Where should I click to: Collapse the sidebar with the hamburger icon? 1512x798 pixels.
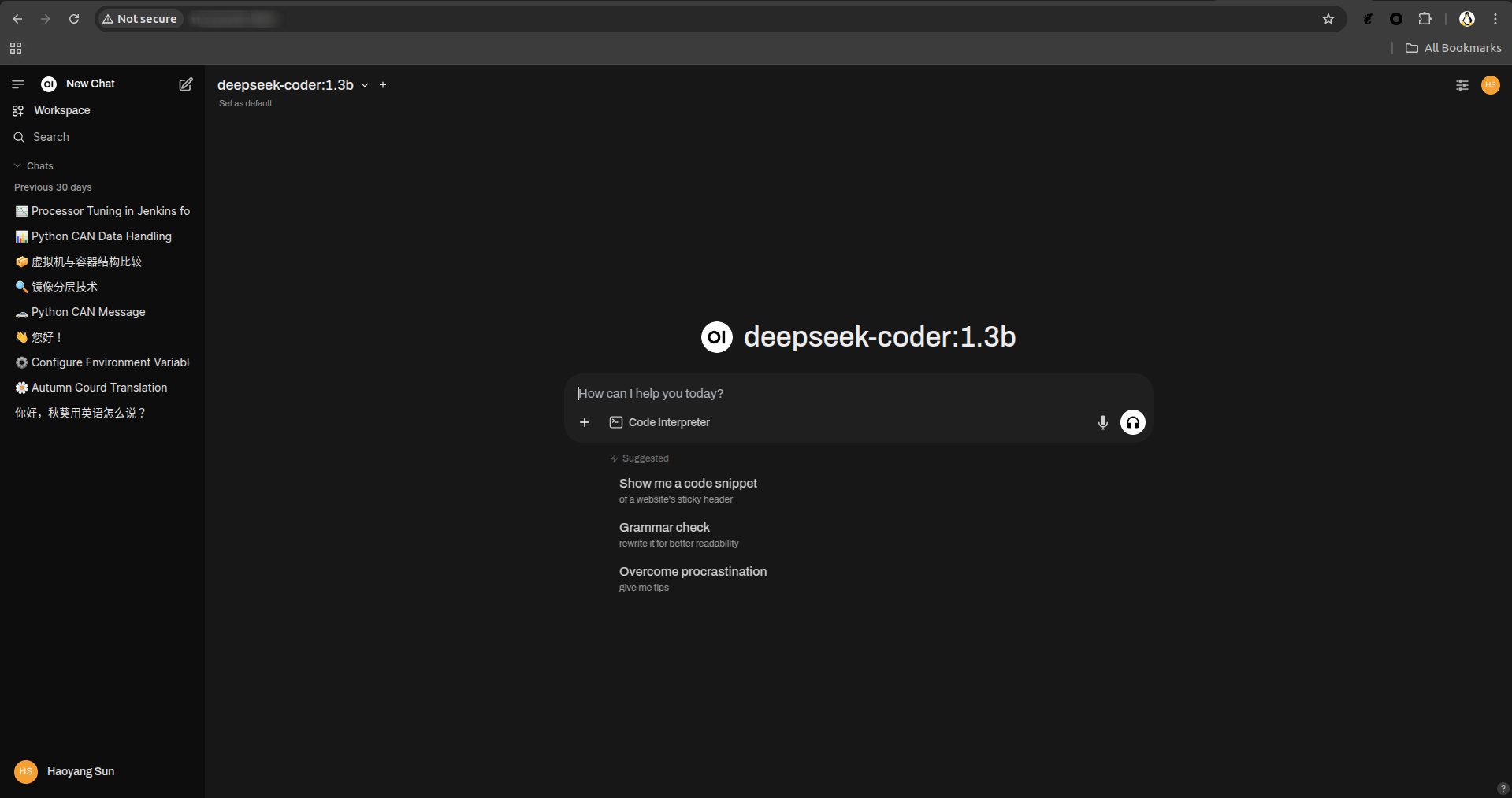point(18,84)
